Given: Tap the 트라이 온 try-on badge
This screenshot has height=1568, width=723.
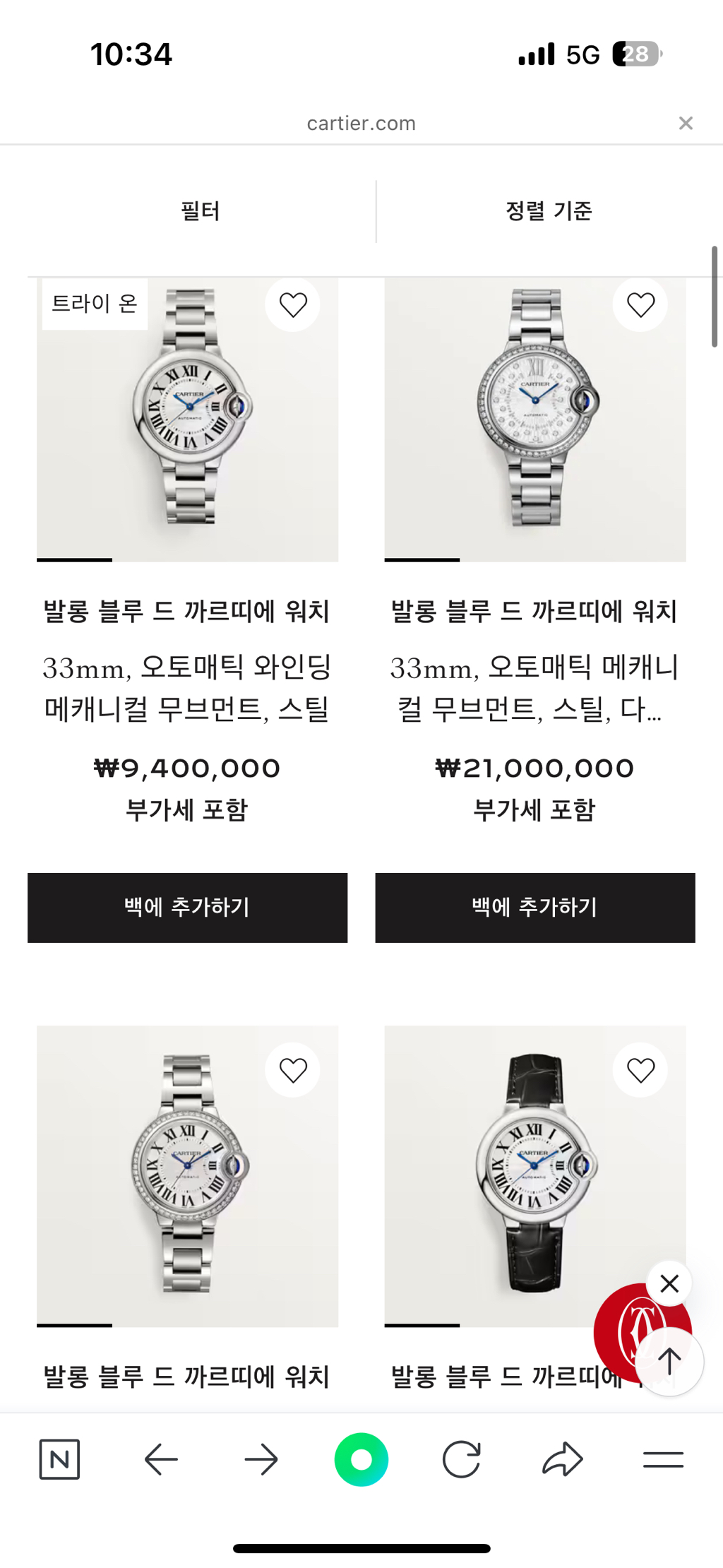Looking at the screenshot, I should click(x=95, y=304).
